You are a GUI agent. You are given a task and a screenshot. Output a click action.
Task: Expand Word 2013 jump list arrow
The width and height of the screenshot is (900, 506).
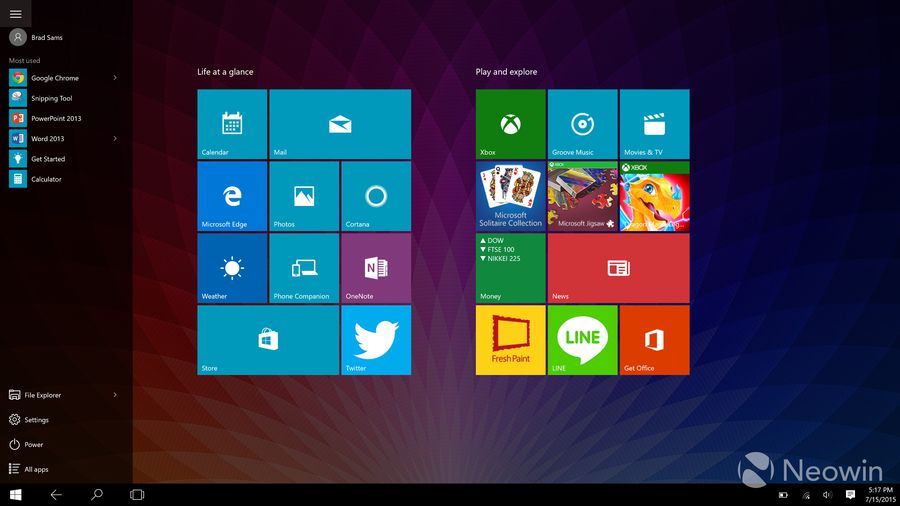tap(115, 138)
